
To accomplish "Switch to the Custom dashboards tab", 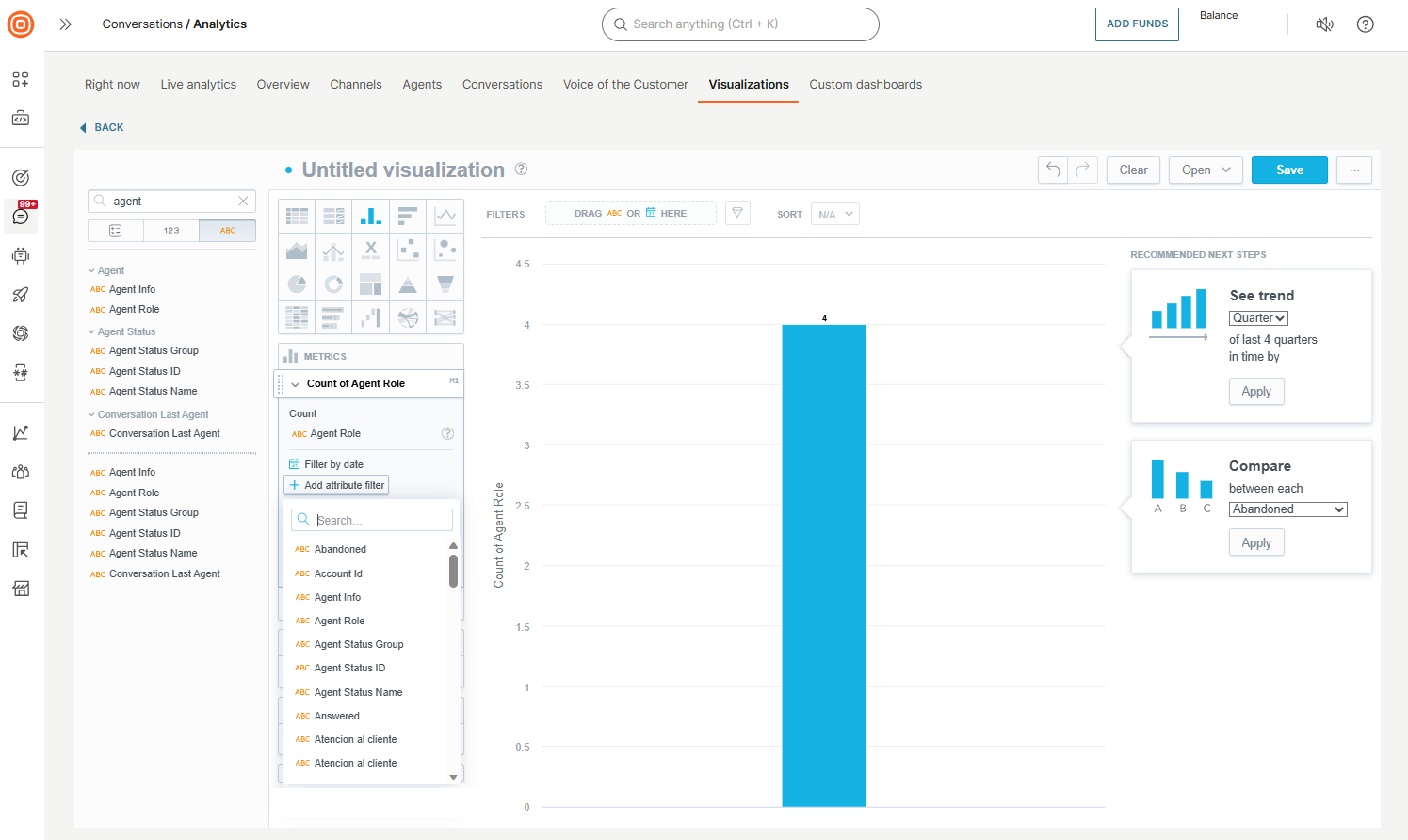I will (866, 84).
